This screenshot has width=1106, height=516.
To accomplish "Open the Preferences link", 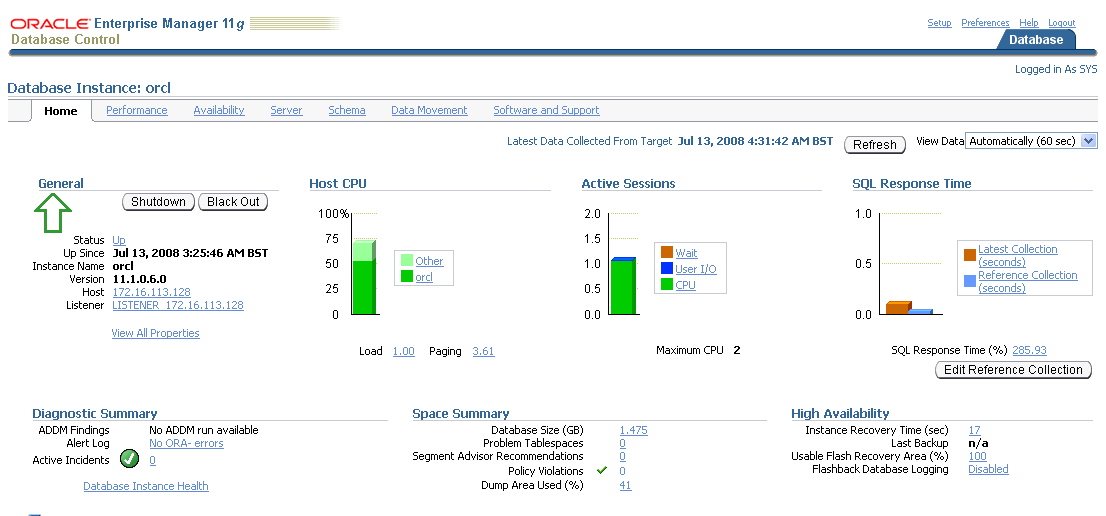I will [985, 23].
